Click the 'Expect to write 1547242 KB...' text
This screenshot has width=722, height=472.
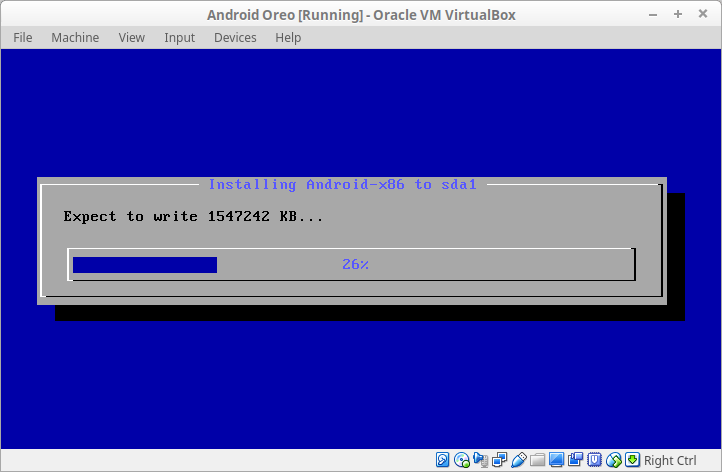tap(193, 216)
